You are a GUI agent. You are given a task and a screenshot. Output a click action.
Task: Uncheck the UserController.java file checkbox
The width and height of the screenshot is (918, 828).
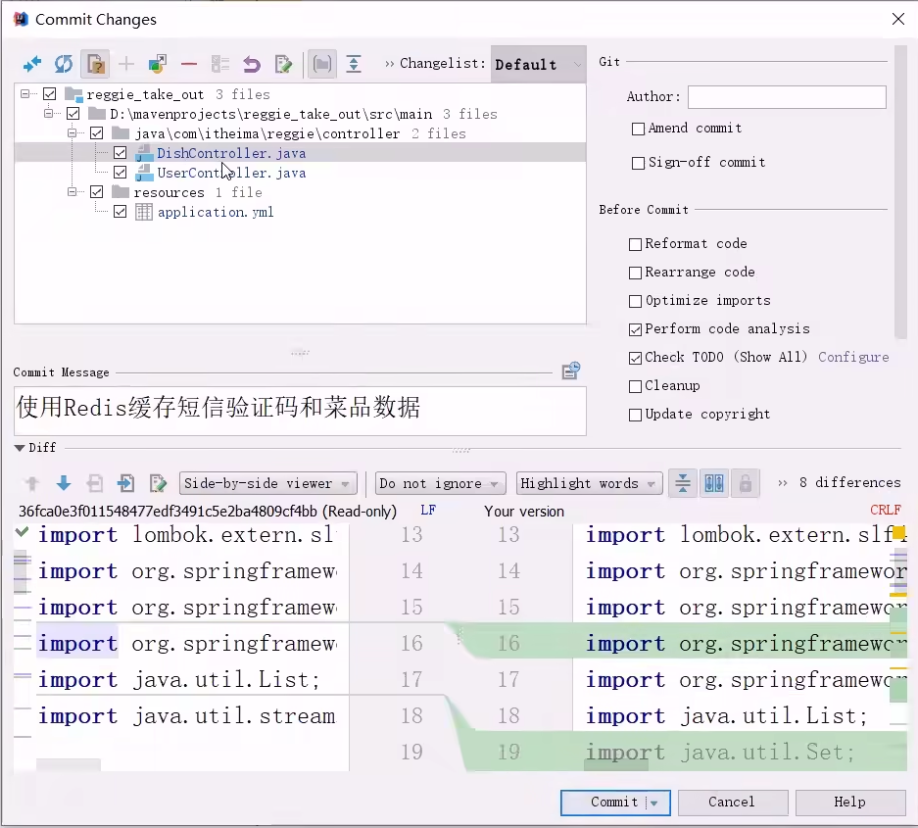click(x=120, y=173)
